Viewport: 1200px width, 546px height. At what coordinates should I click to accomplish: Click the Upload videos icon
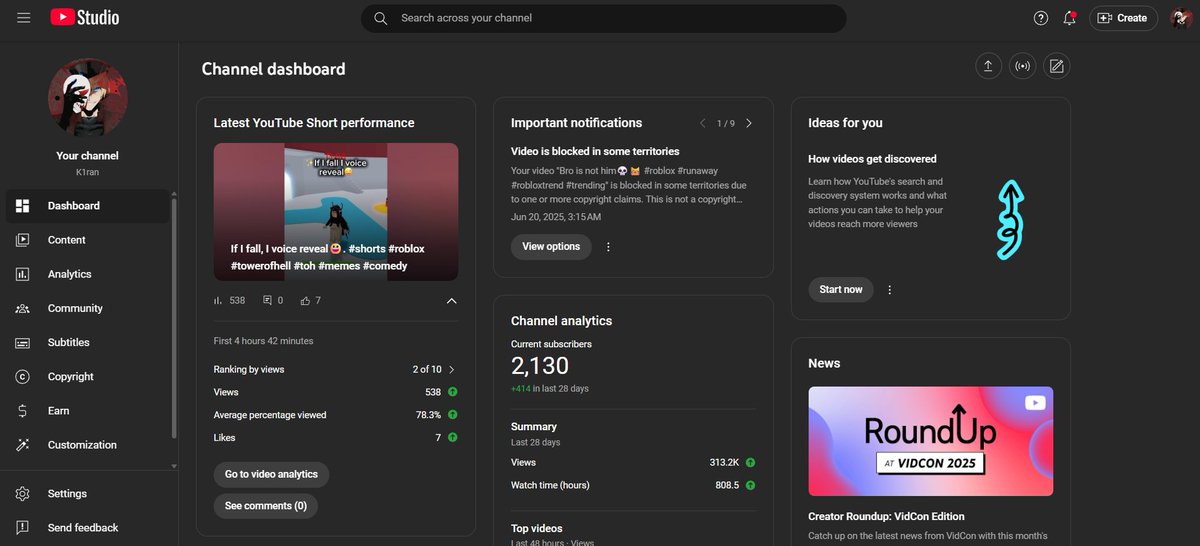coord(988,67)
